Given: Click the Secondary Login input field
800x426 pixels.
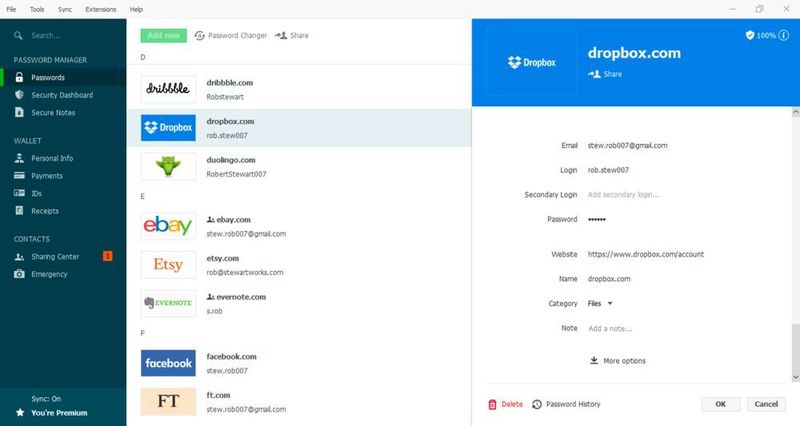Looking at the screenshot, I should coord(623,194).
